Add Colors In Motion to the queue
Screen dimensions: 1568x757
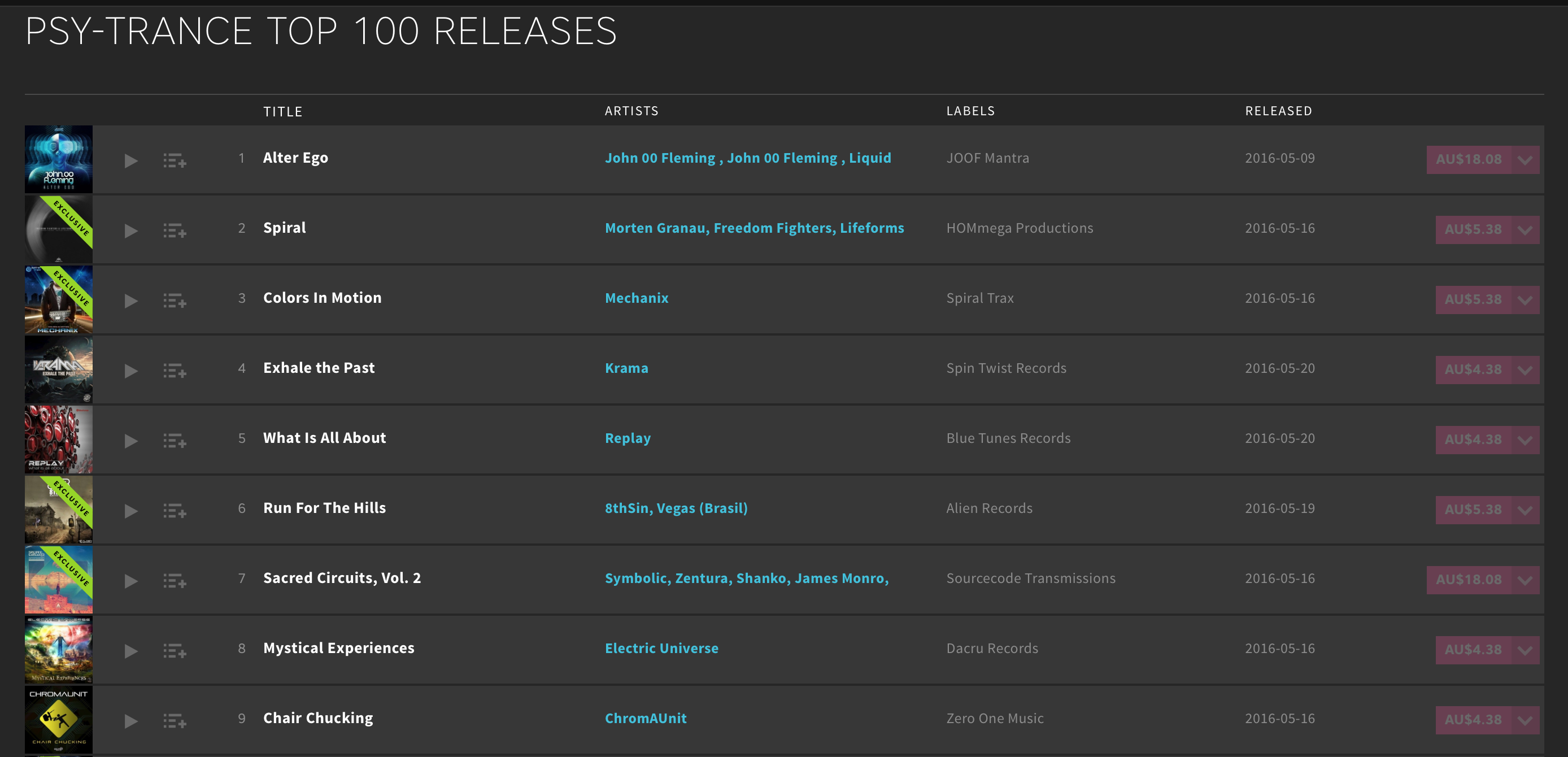(175, 301)
